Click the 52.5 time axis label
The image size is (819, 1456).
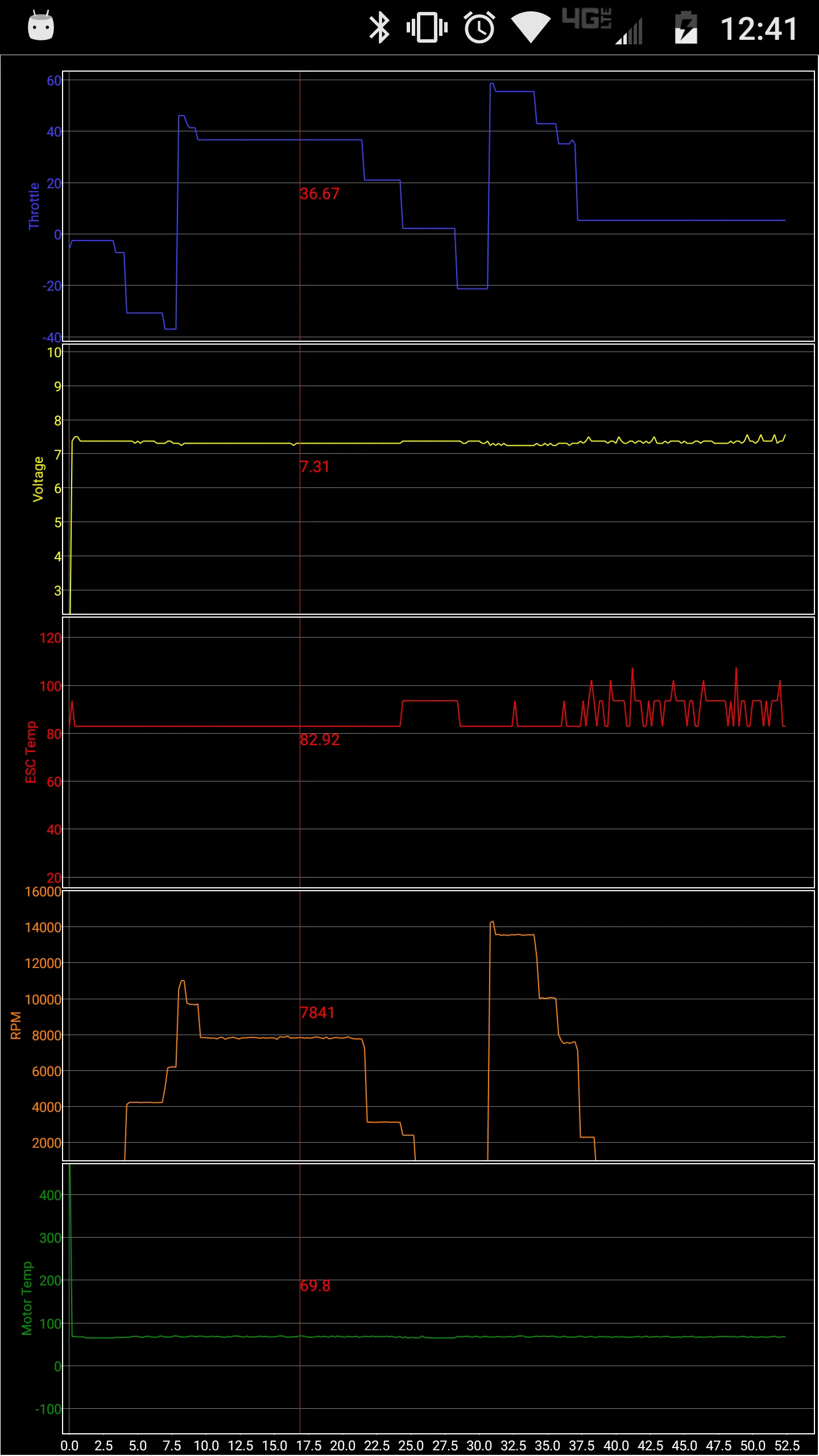(x=787, y=1446)
